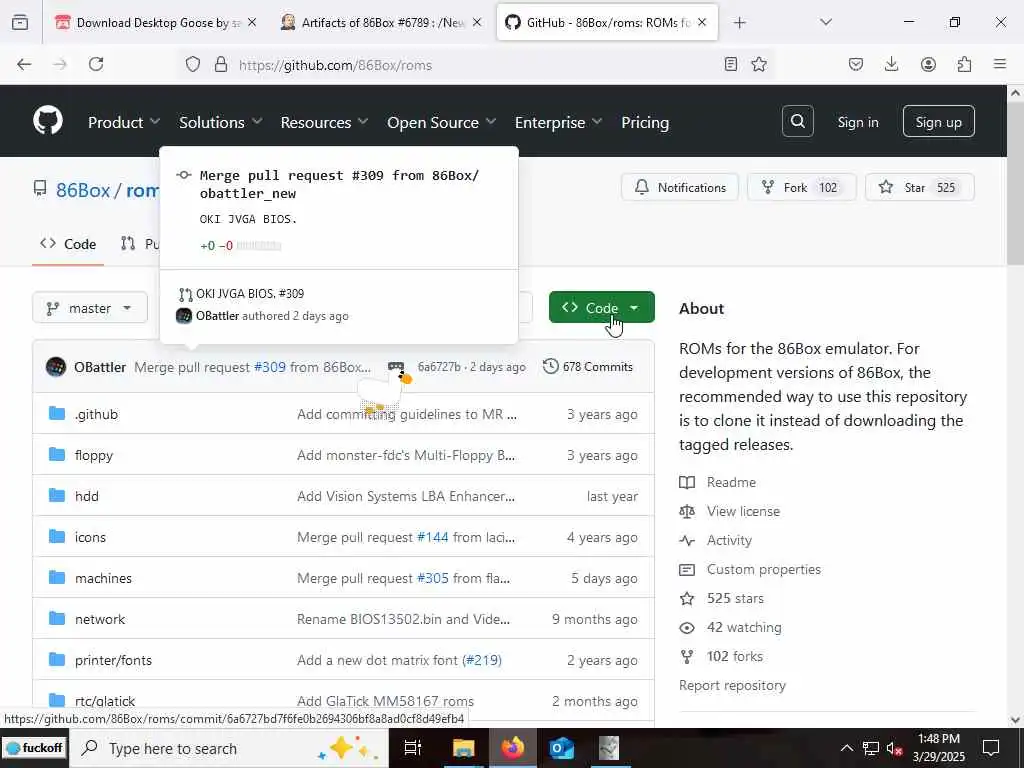Click the Type here to search box
1024x768 pixels.
tap(229, 748)
